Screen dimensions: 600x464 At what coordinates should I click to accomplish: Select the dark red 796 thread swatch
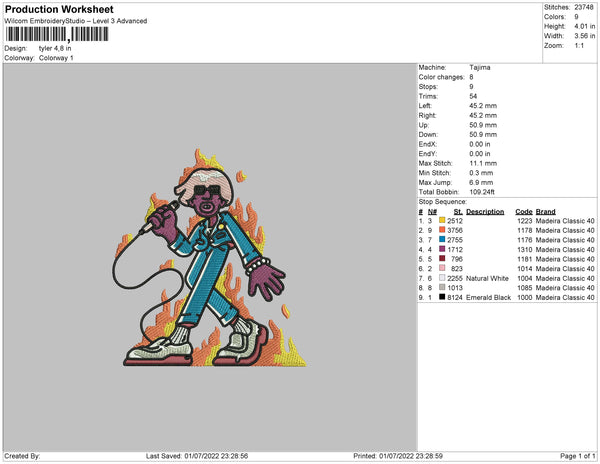click(442, 259)
